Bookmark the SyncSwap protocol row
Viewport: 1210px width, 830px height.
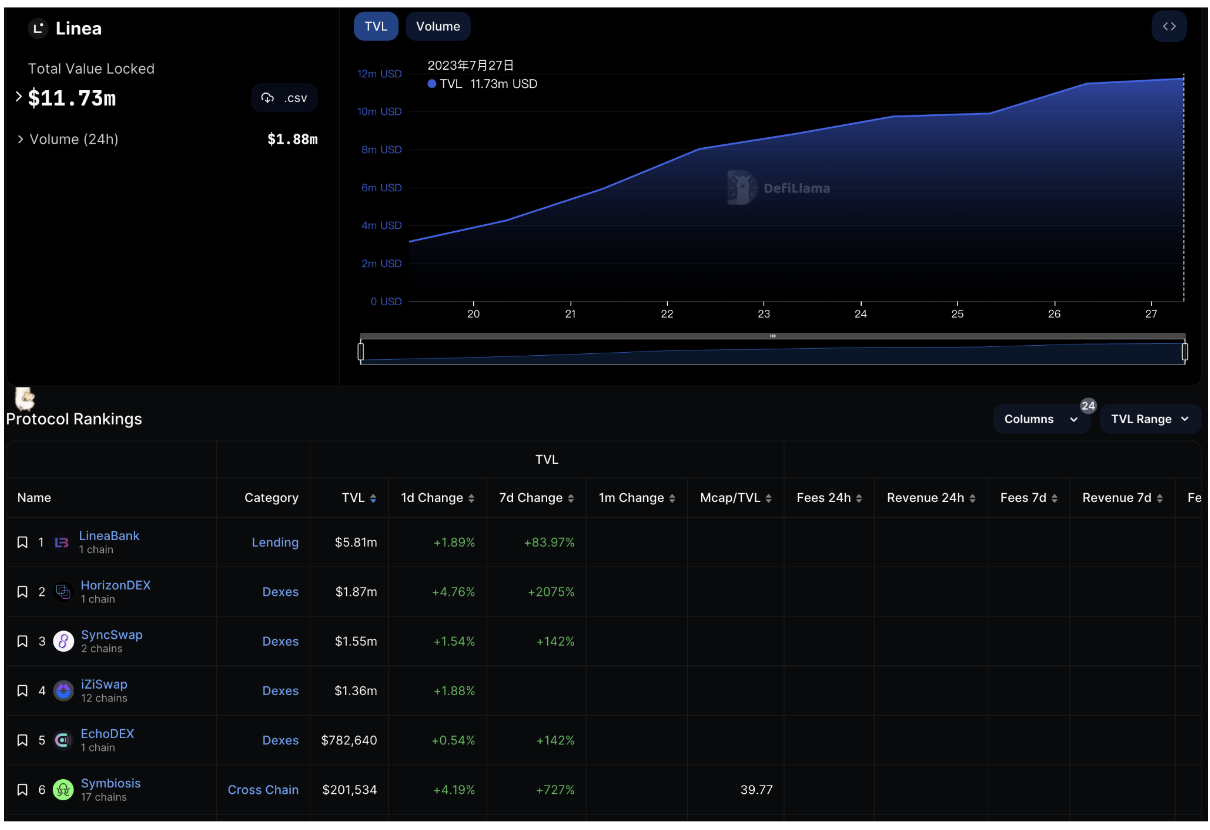[22, 641]
